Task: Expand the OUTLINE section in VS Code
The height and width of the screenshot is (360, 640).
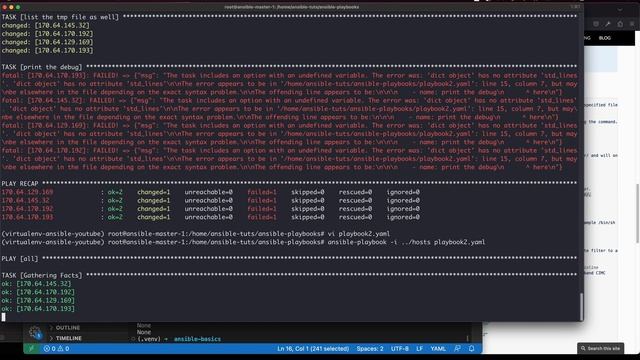Action: pyautogui.click(x=65, y=328)
